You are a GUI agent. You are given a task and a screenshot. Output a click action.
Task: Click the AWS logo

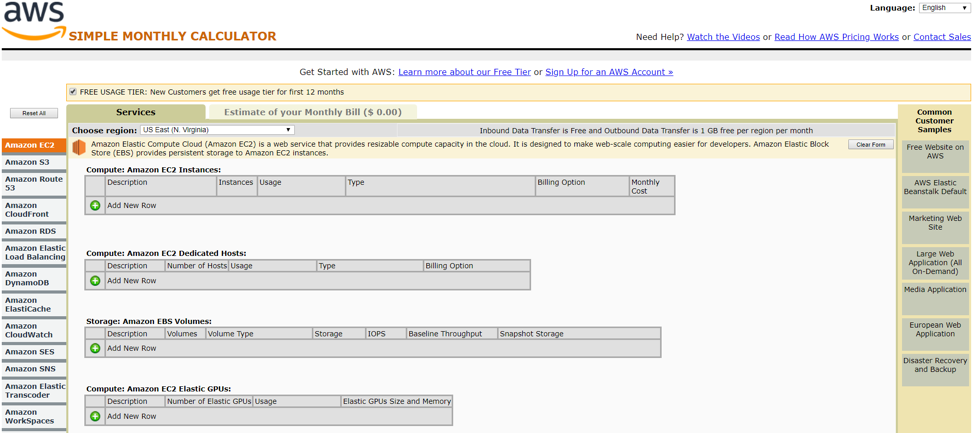click(x=34, y=21)
